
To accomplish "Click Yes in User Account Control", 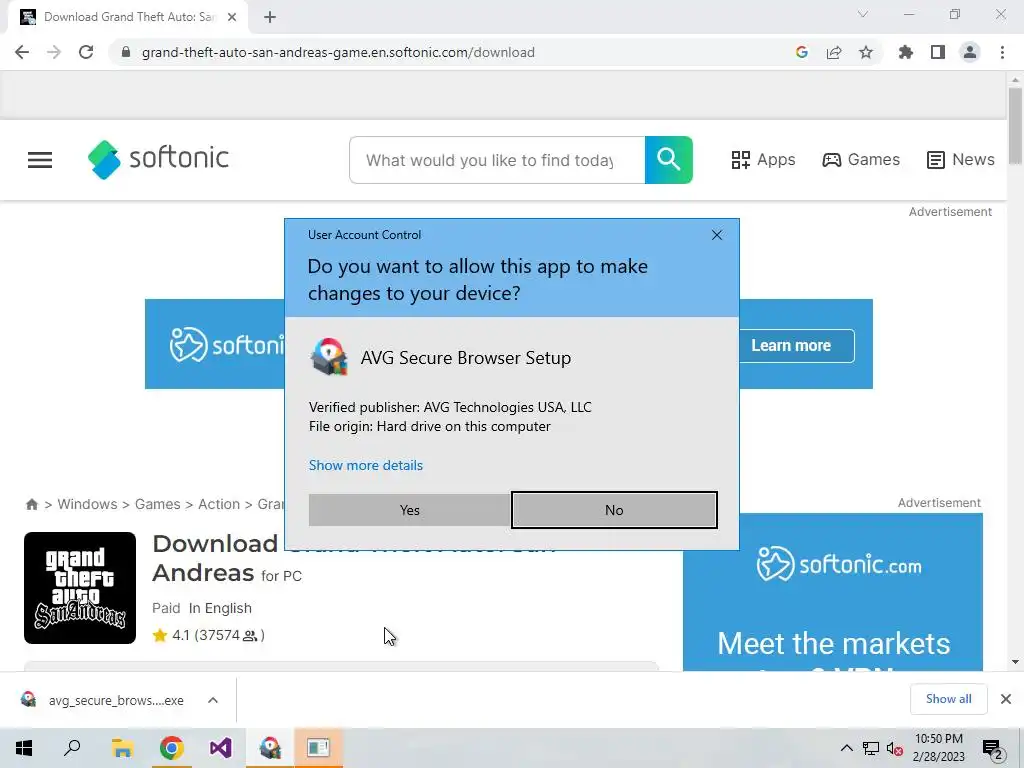I will click(409, 510).
